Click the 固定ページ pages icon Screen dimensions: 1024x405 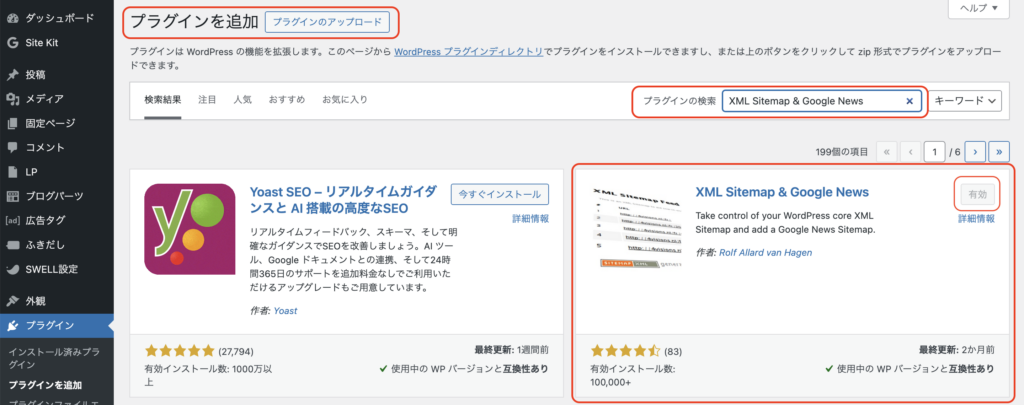point(12,123)
